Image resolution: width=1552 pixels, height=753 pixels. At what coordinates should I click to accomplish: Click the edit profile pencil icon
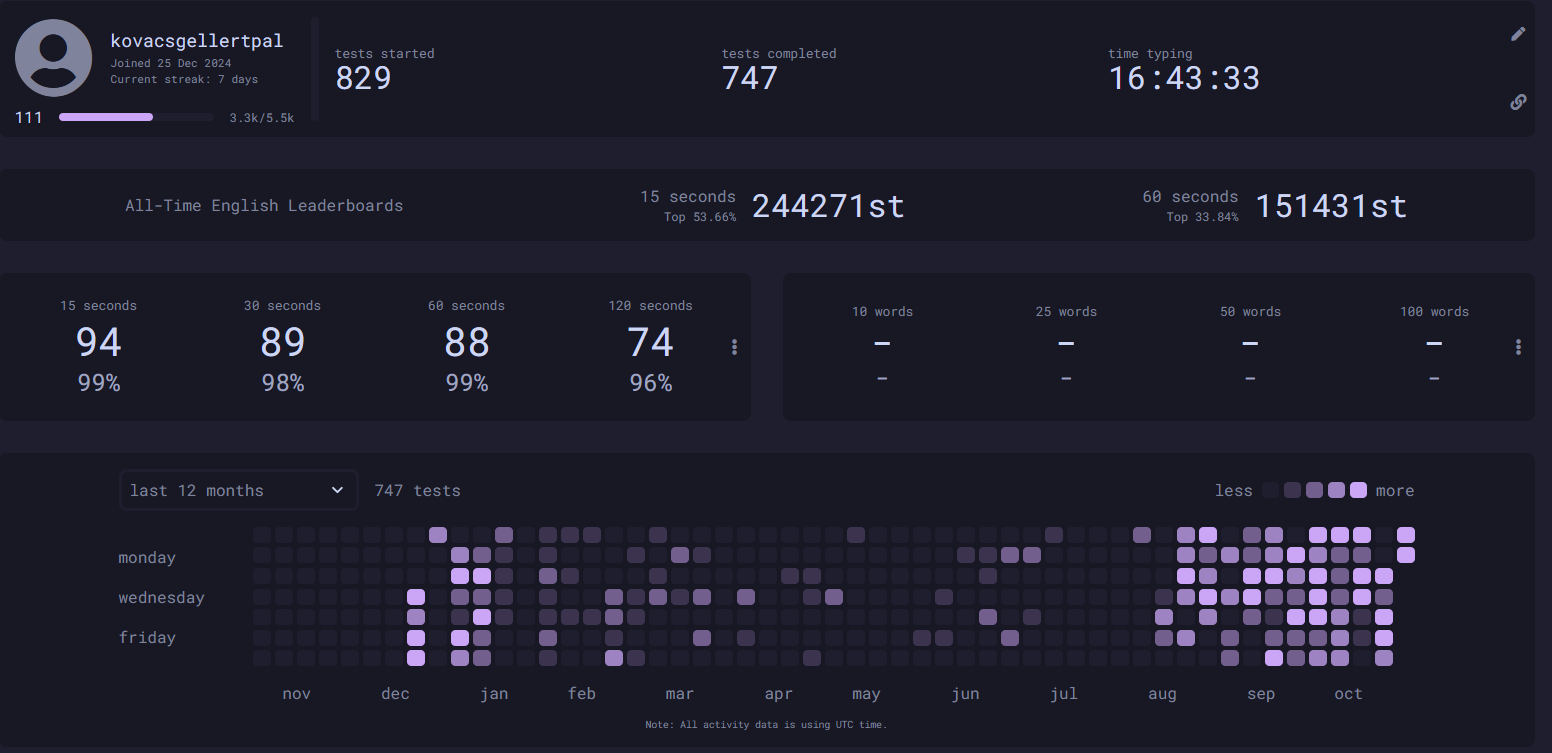(x=1518, y=34)
